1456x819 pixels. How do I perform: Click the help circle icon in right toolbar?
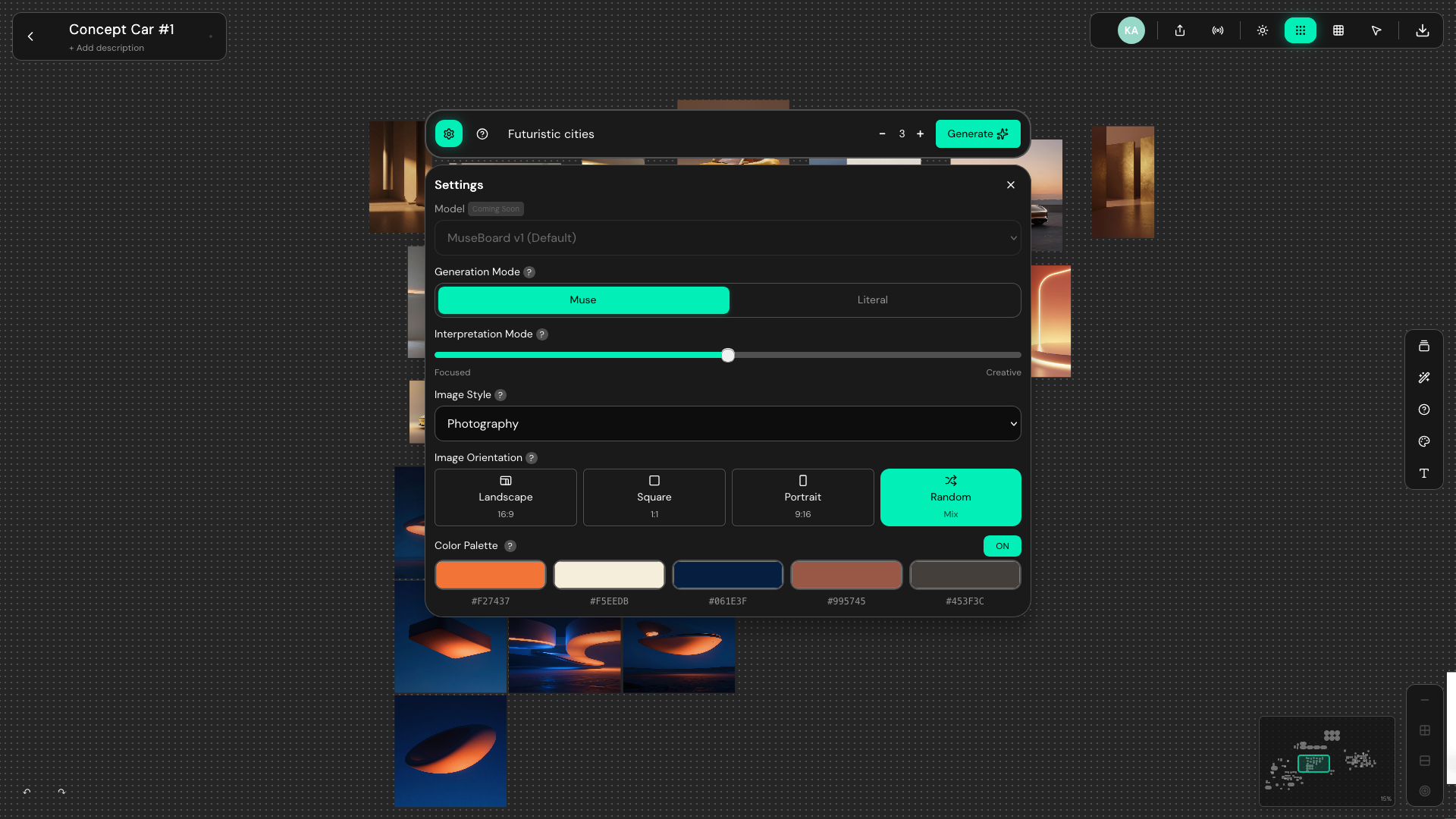[x=1424, y=409]
